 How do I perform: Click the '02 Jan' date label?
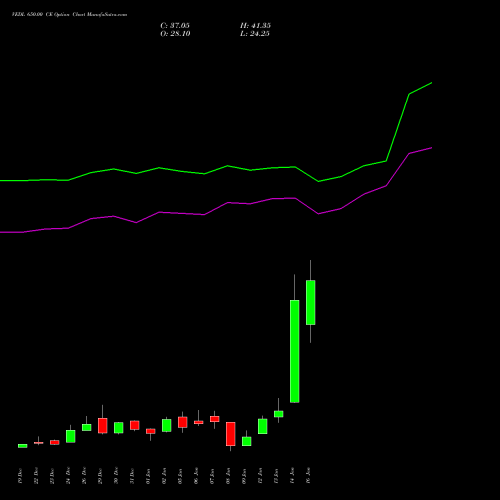tap(164, 476)
